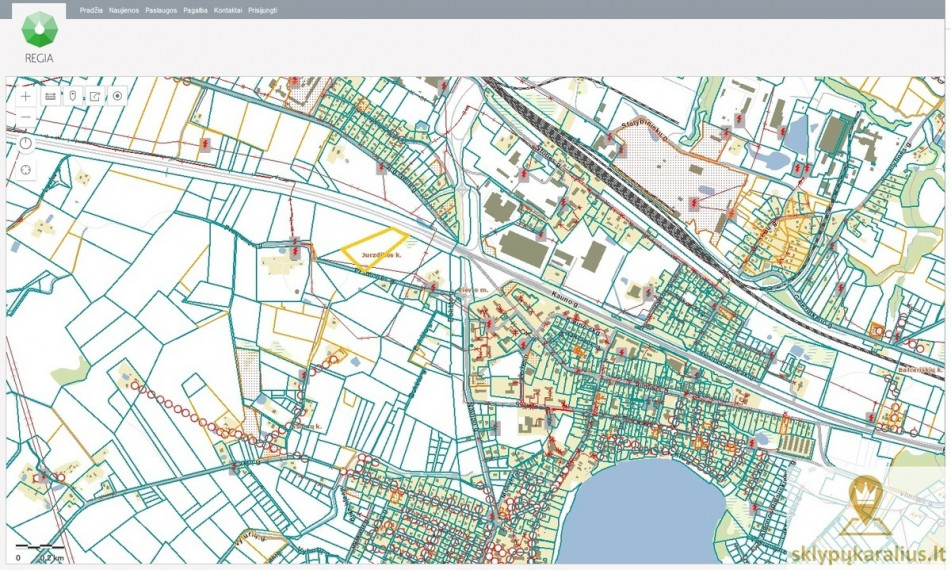Click the REGIA logo

39,37
